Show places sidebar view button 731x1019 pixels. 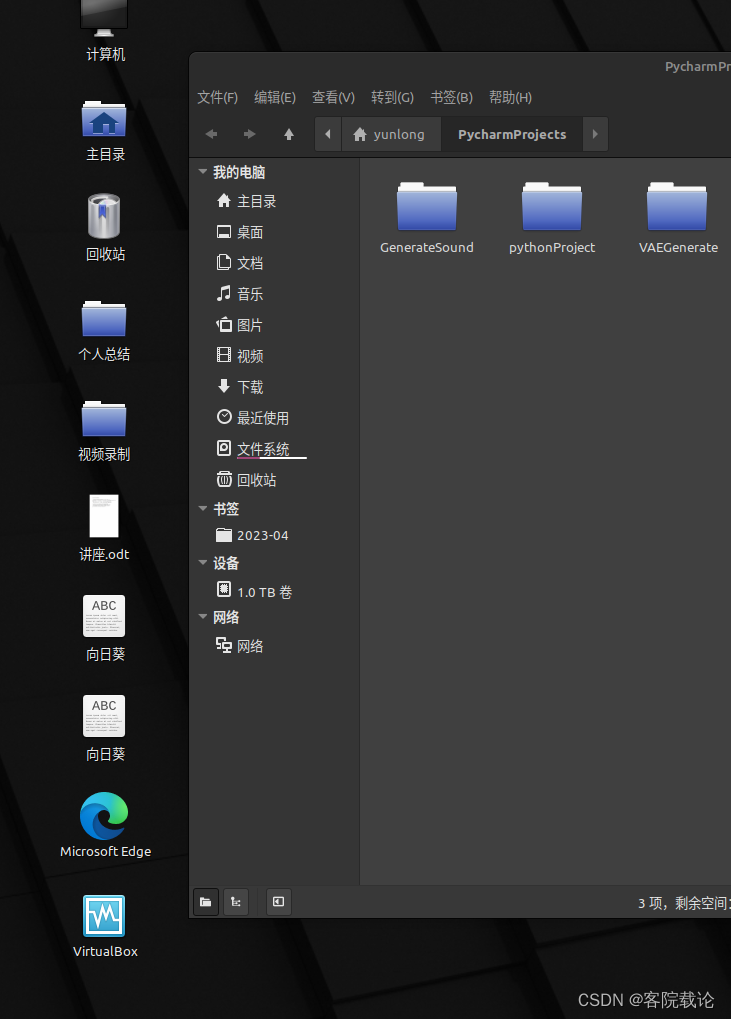206,901
